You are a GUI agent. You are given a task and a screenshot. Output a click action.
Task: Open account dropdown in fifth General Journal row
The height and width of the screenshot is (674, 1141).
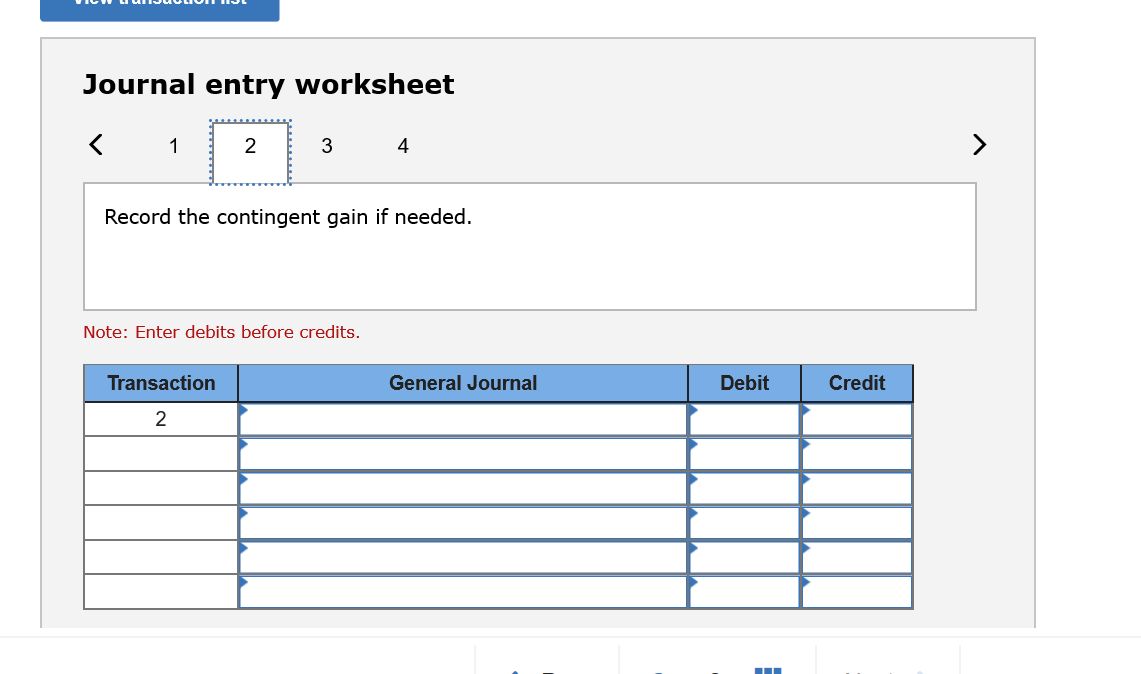click(x=463, y=558)
